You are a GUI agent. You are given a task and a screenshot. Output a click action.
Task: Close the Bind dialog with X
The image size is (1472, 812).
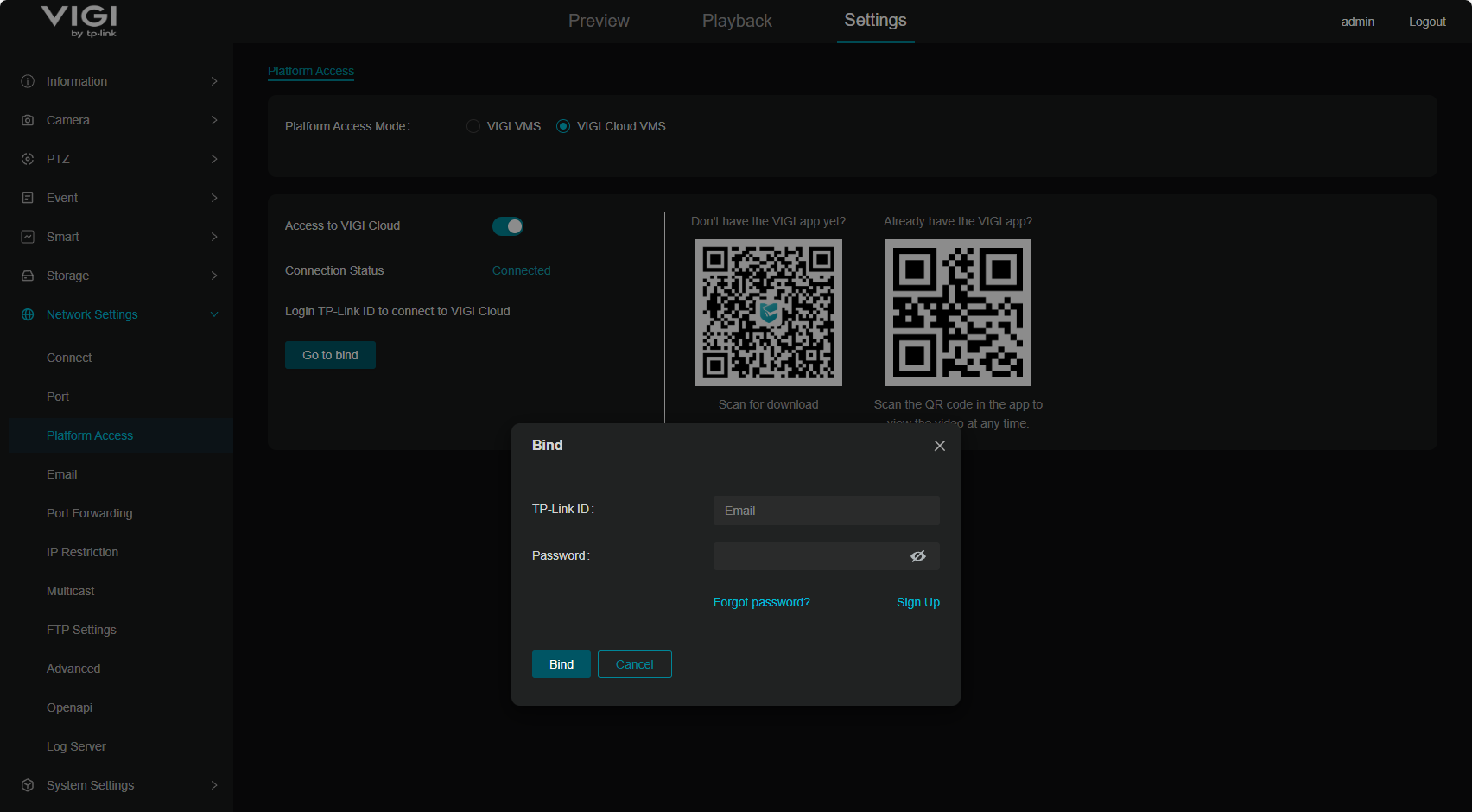tap(940, 446)
